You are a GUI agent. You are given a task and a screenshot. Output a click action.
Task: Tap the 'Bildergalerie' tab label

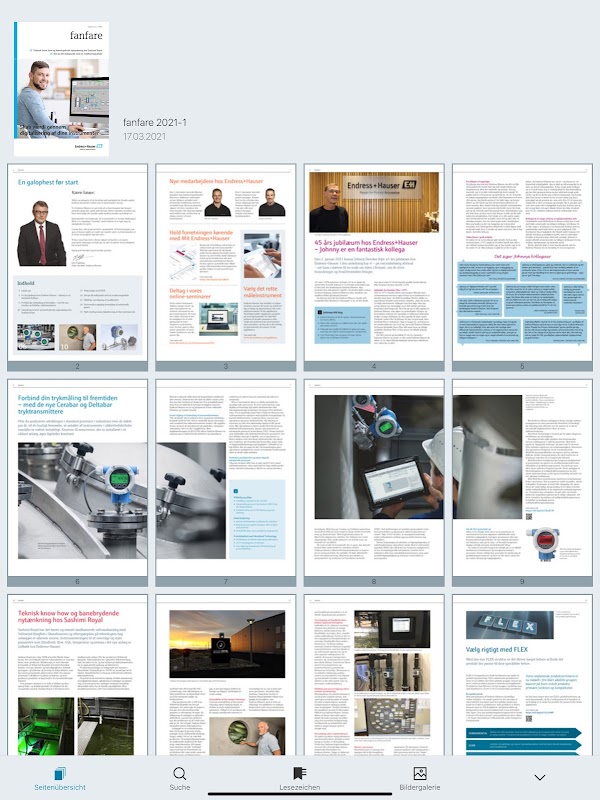420,787
